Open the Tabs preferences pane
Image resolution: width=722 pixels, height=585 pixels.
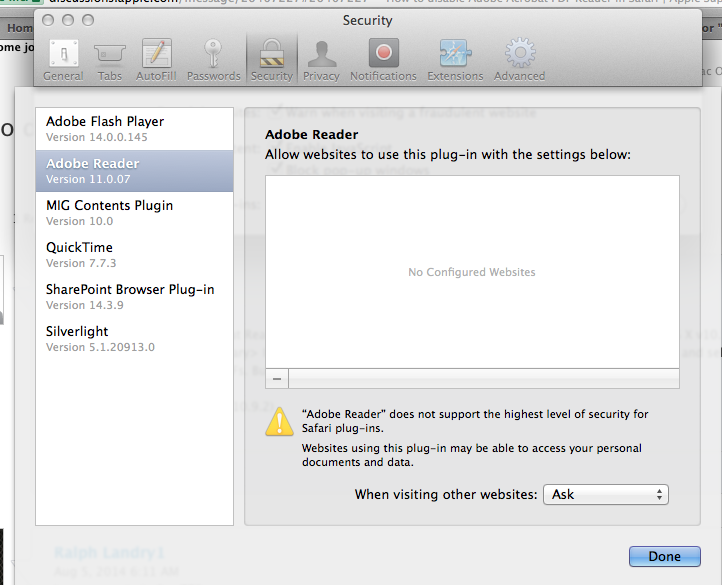click(x=110, y=60)
